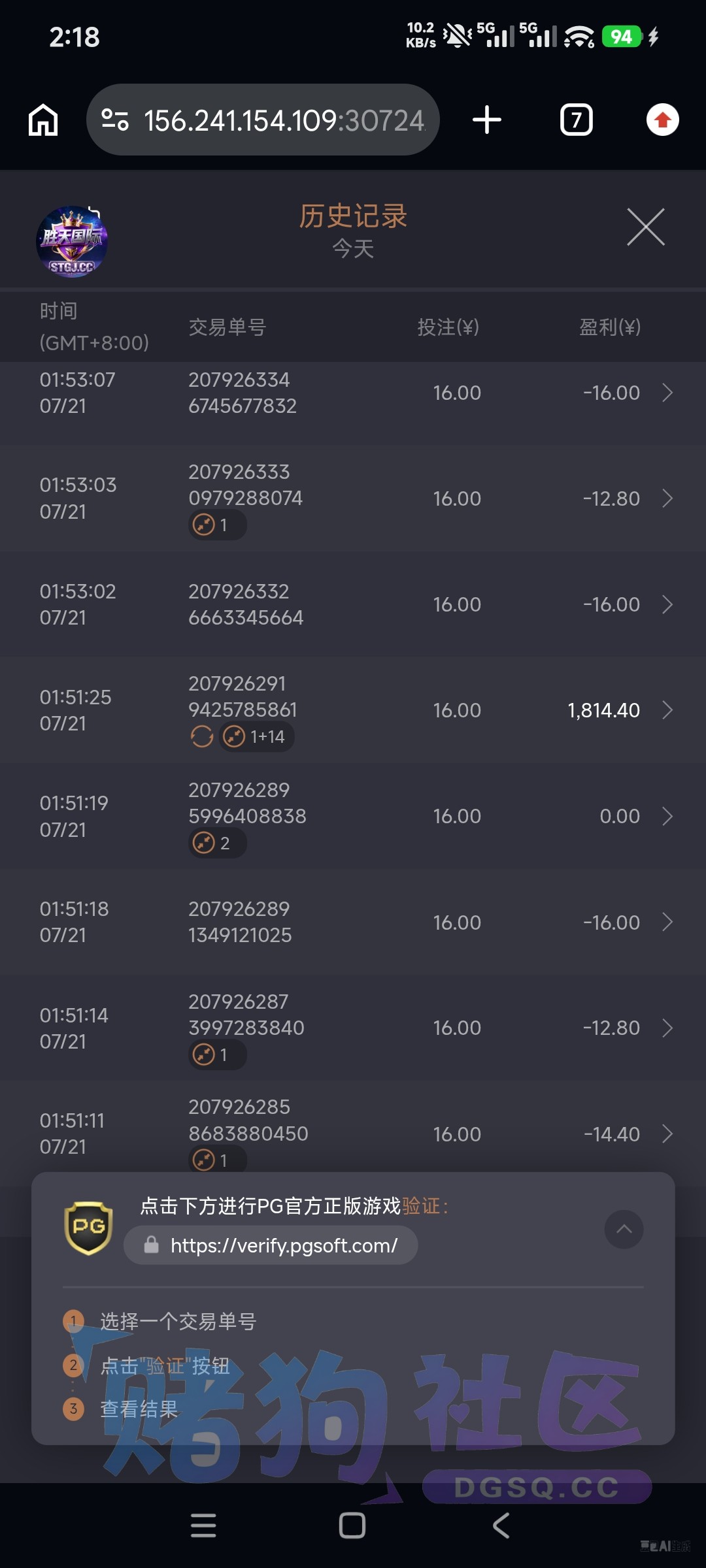Tap the 胜天国际 STGJ.CC logo
The height and width of the screenshot is (1568, 706).
coord(72,242)
